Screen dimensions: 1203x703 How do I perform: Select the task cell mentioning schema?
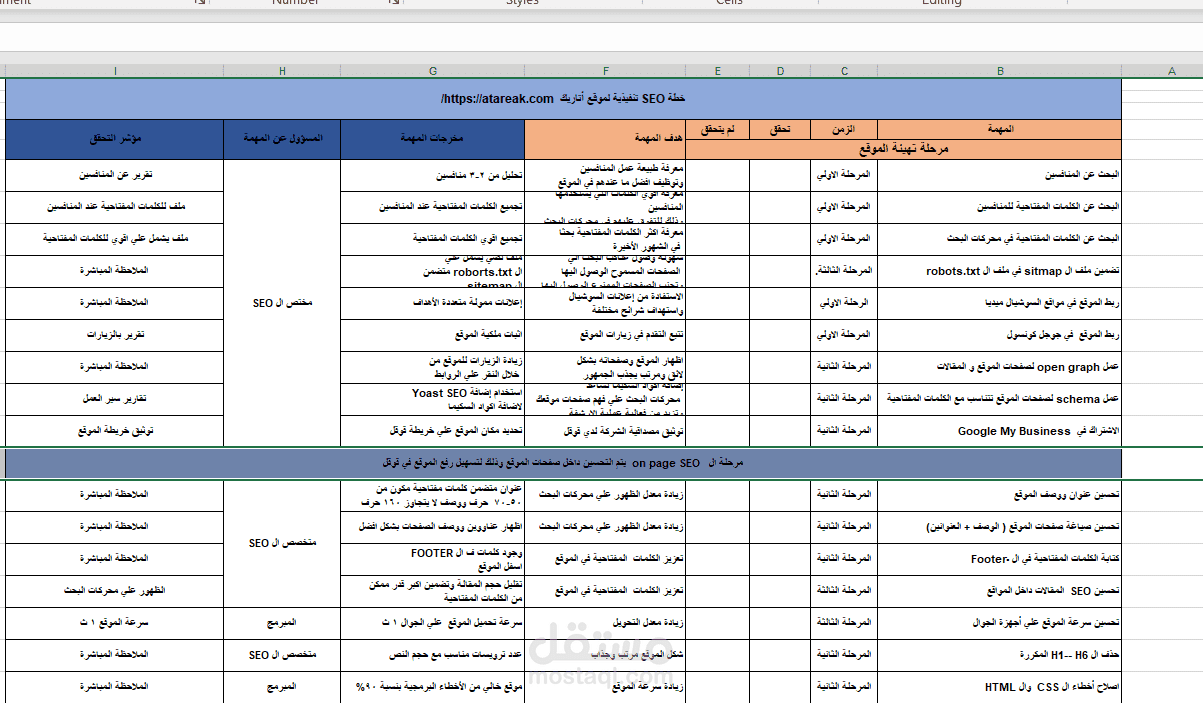tap(1000, 398)
